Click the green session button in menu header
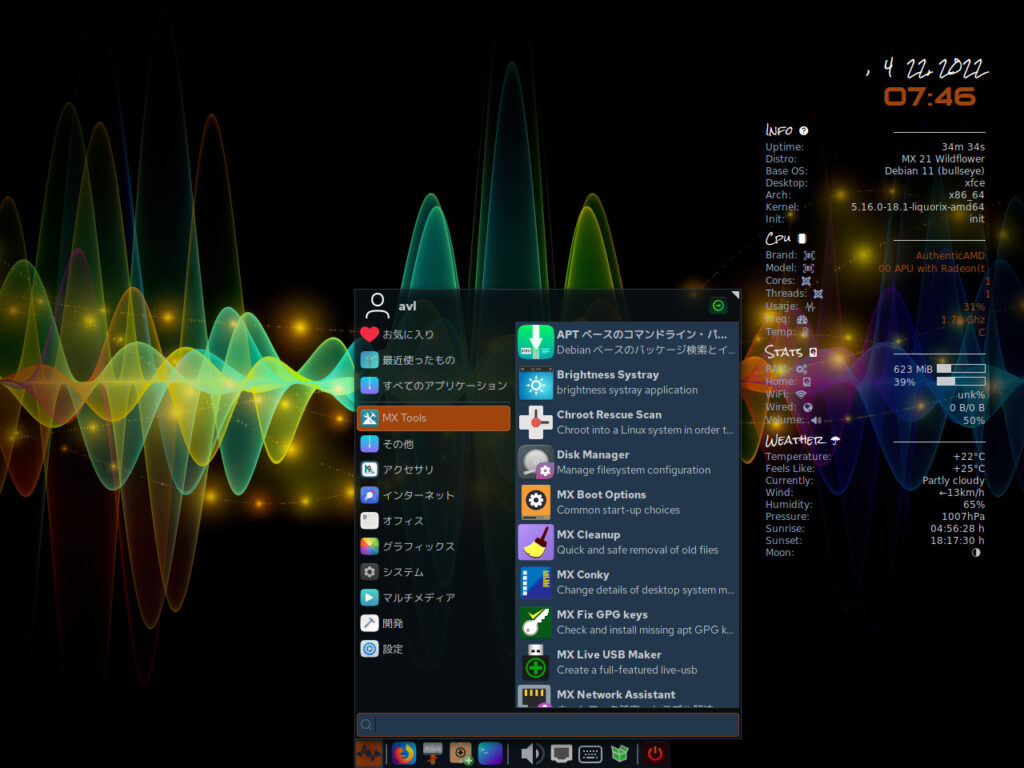1024x768 pixels. [717, 306]
